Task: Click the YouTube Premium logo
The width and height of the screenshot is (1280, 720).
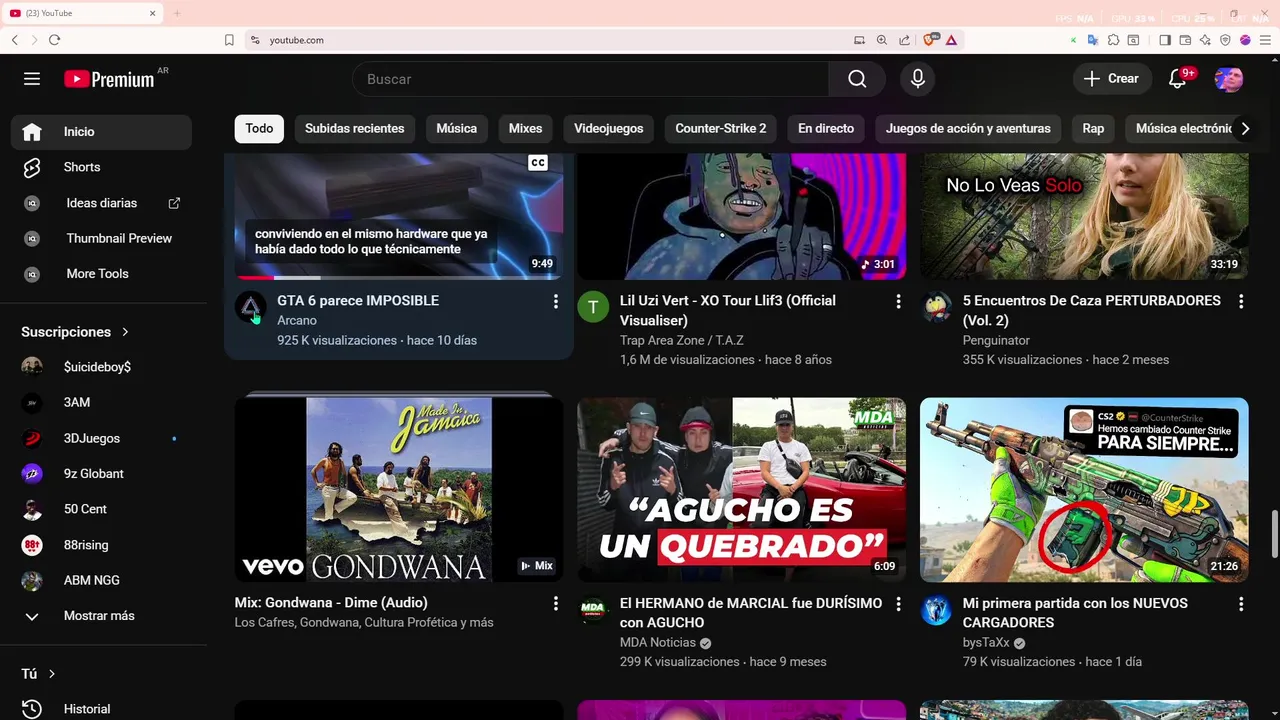Action: (x=109, y=79)
